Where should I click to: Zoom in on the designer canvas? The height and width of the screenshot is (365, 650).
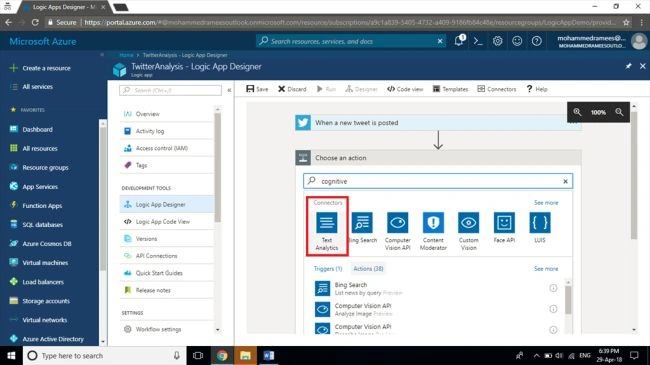[x=577, y=112]
